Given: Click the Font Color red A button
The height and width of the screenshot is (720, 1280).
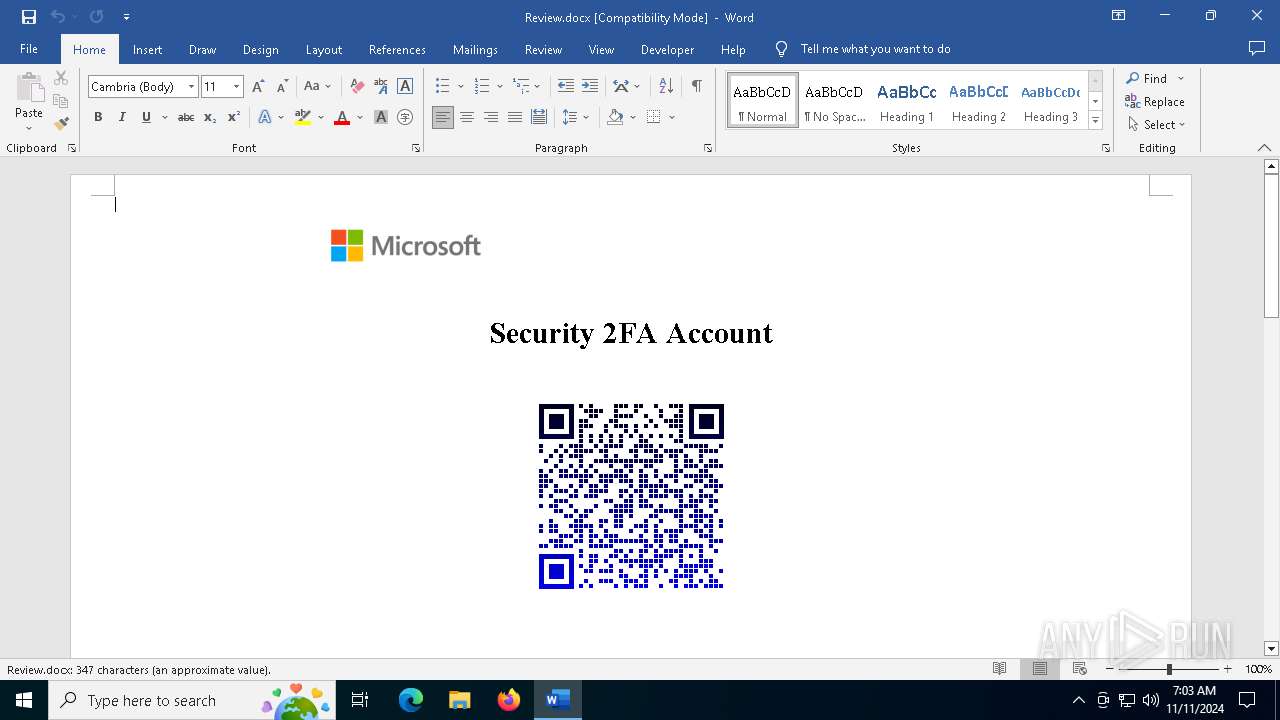Looking at the screenshot, I should pos(342,117).
